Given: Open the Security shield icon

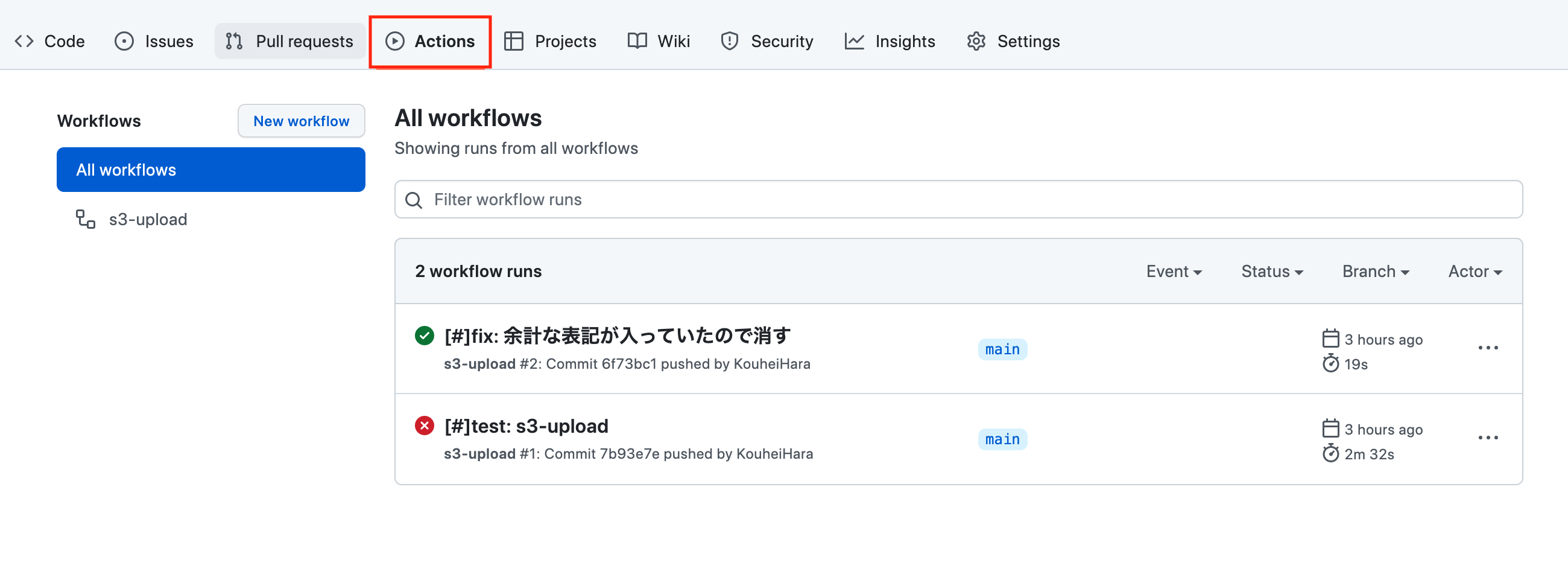Looking at the screenshot, I should (x=730, y=41).
